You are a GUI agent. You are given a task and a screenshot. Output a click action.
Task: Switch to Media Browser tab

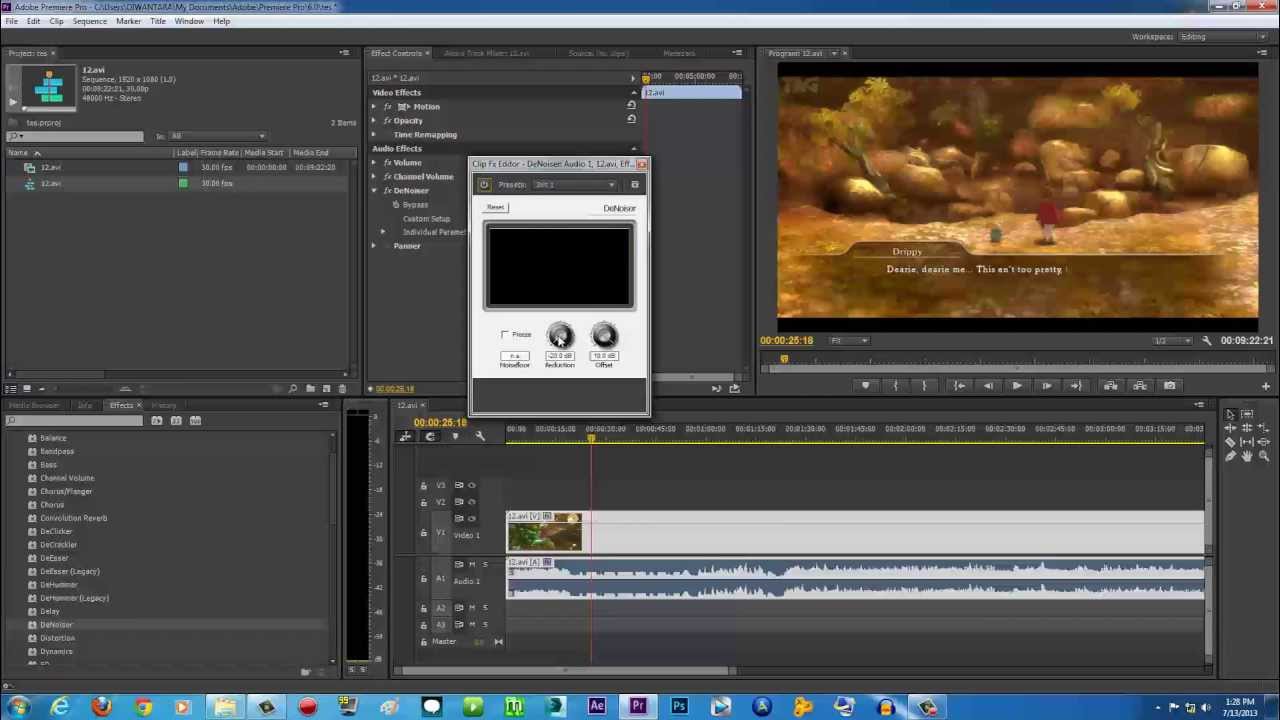pos(34,405)
